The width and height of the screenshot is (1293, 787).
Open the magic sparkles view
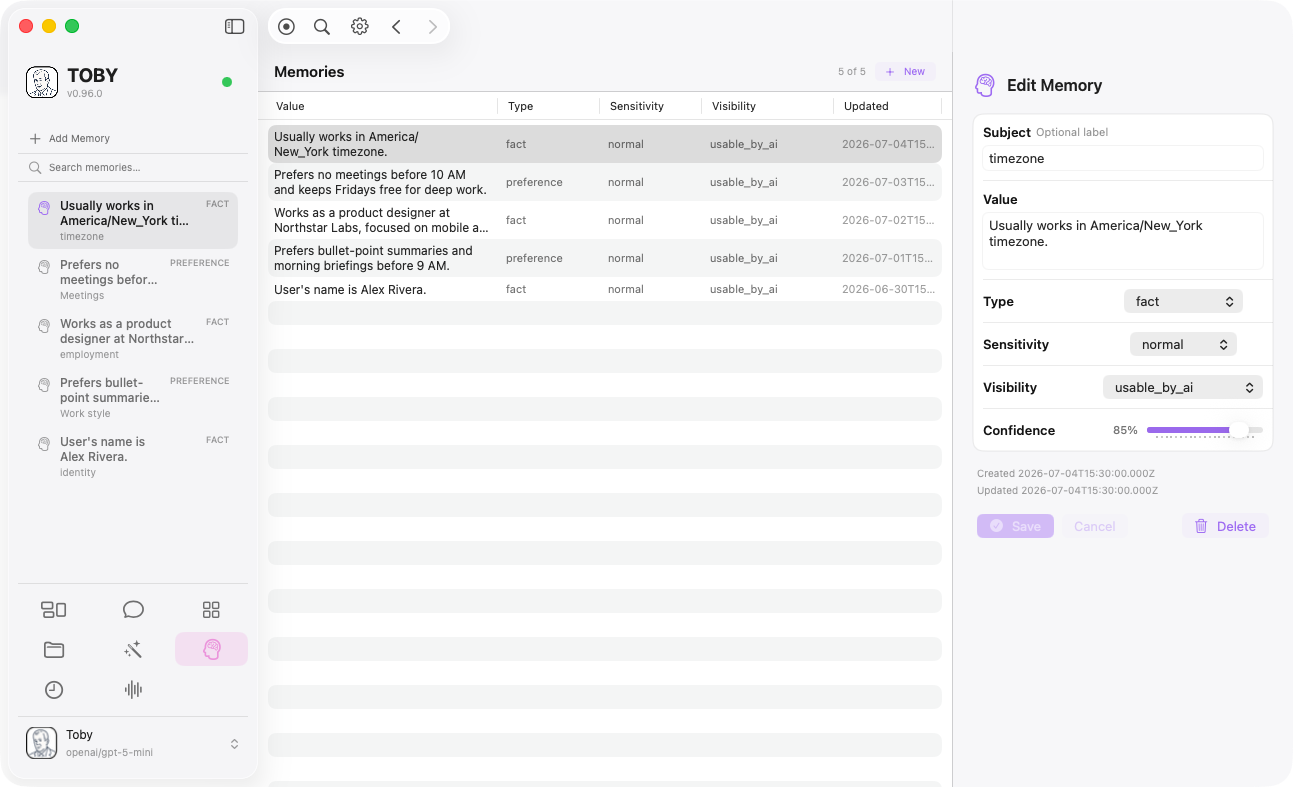click(133, 650)
